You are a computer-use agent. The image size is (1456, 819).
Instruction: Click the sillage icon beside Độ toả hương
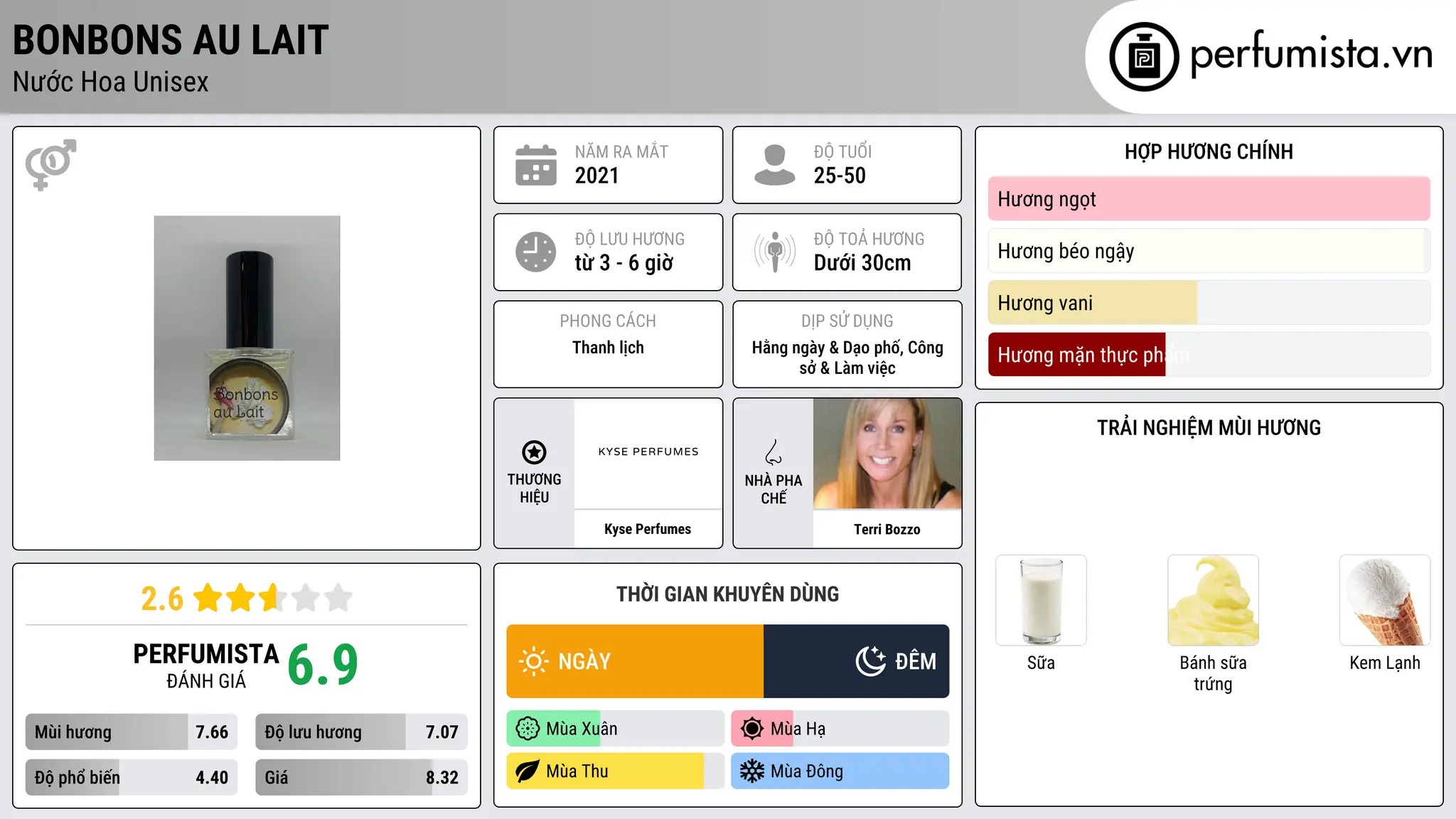coord(775,252)
